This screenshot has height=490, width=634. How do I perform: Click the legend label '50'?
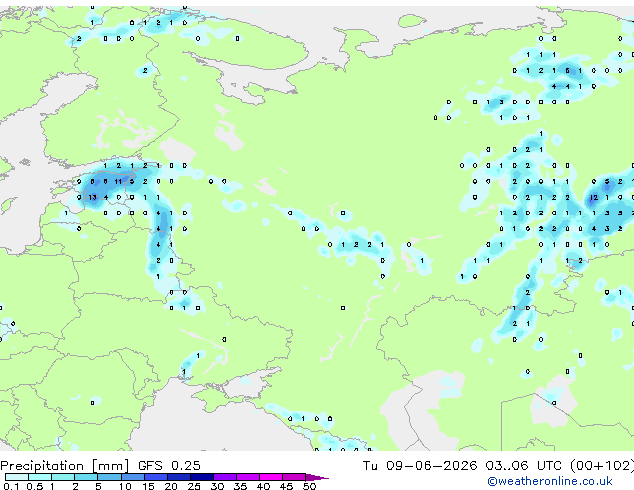[309, 486]
